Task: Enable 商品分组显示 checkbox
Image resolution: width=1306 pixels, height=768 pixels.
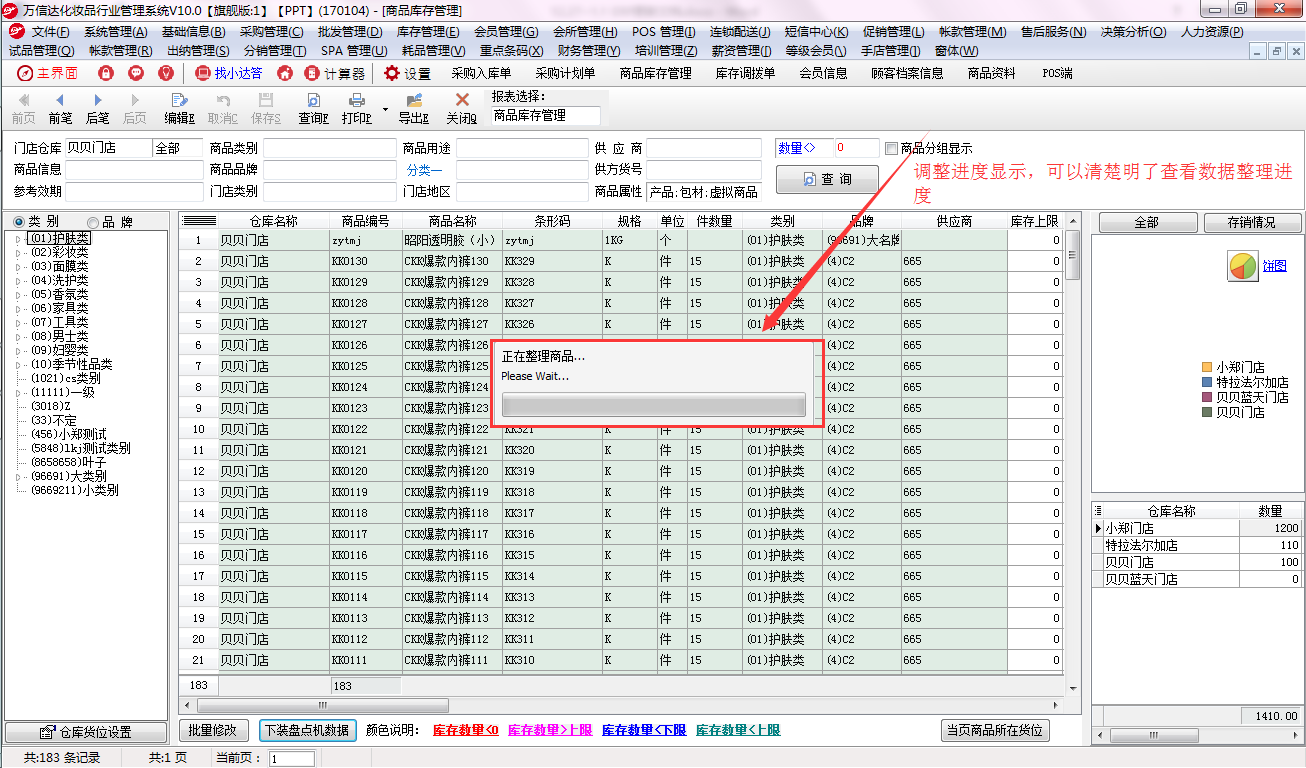Action: [x=892, y=148]
